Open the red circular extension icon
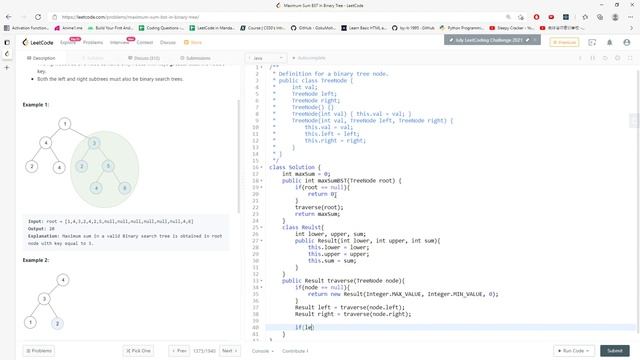This screenshot has height=360, width=640. point(536,17)
